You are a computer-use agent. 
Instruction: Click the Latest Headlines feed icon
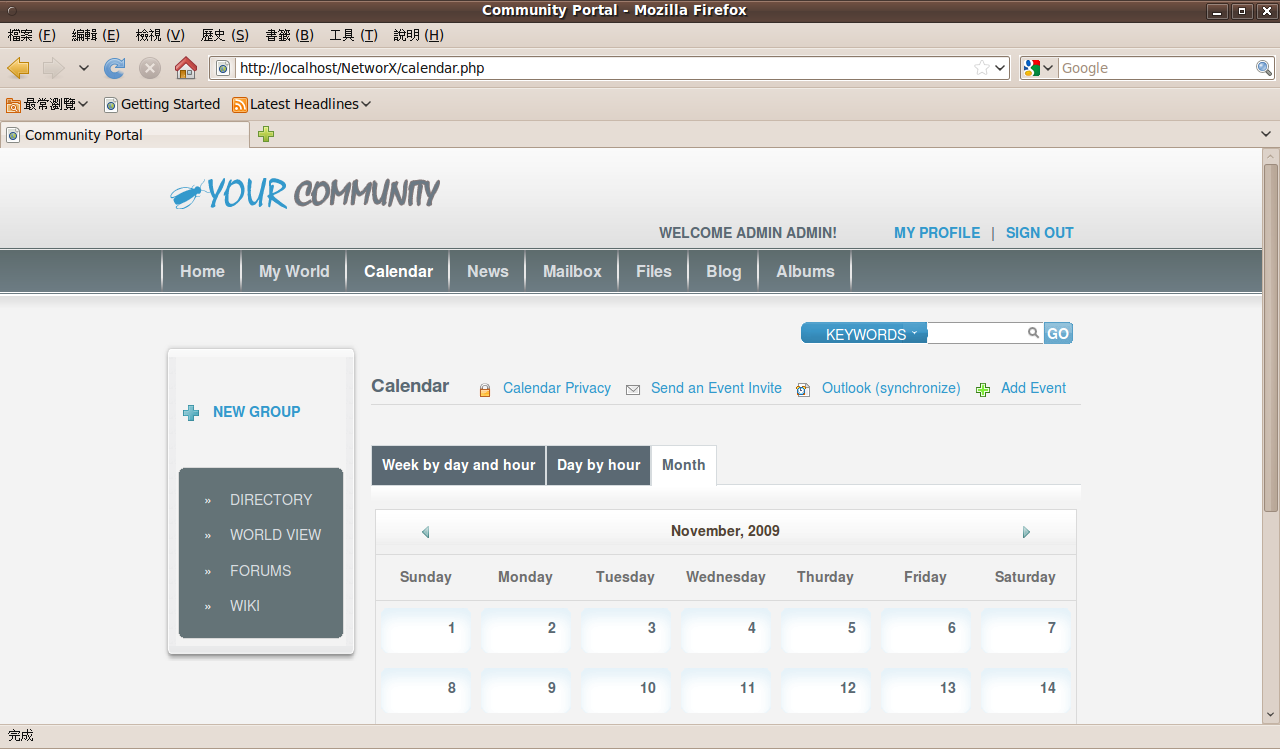(240, 104)
